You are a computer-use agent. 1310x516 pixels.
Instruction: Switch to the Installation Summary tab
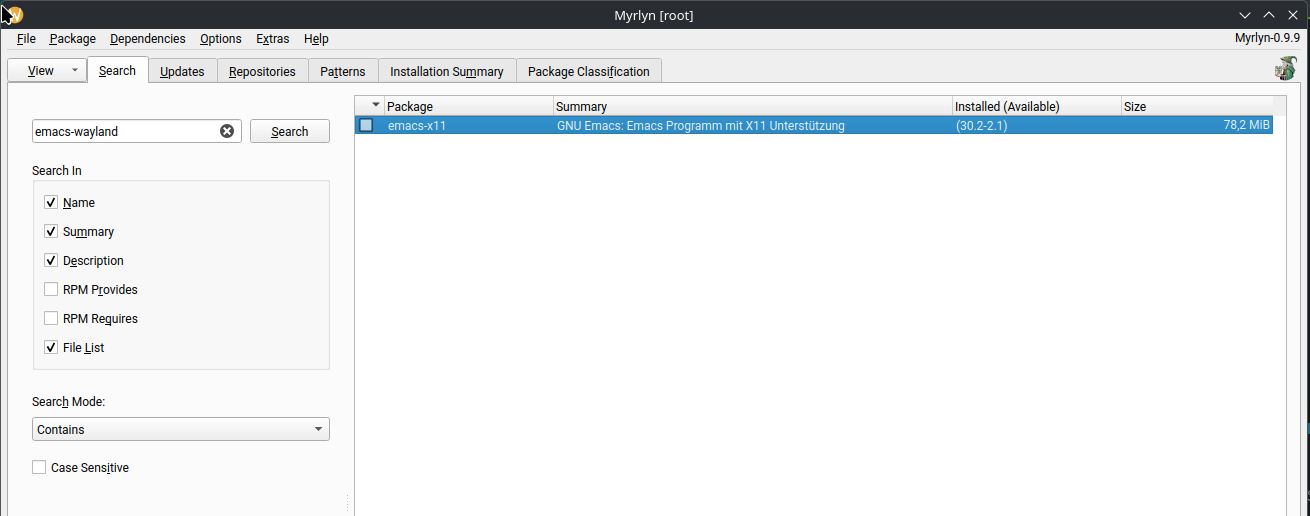(446, 71)
